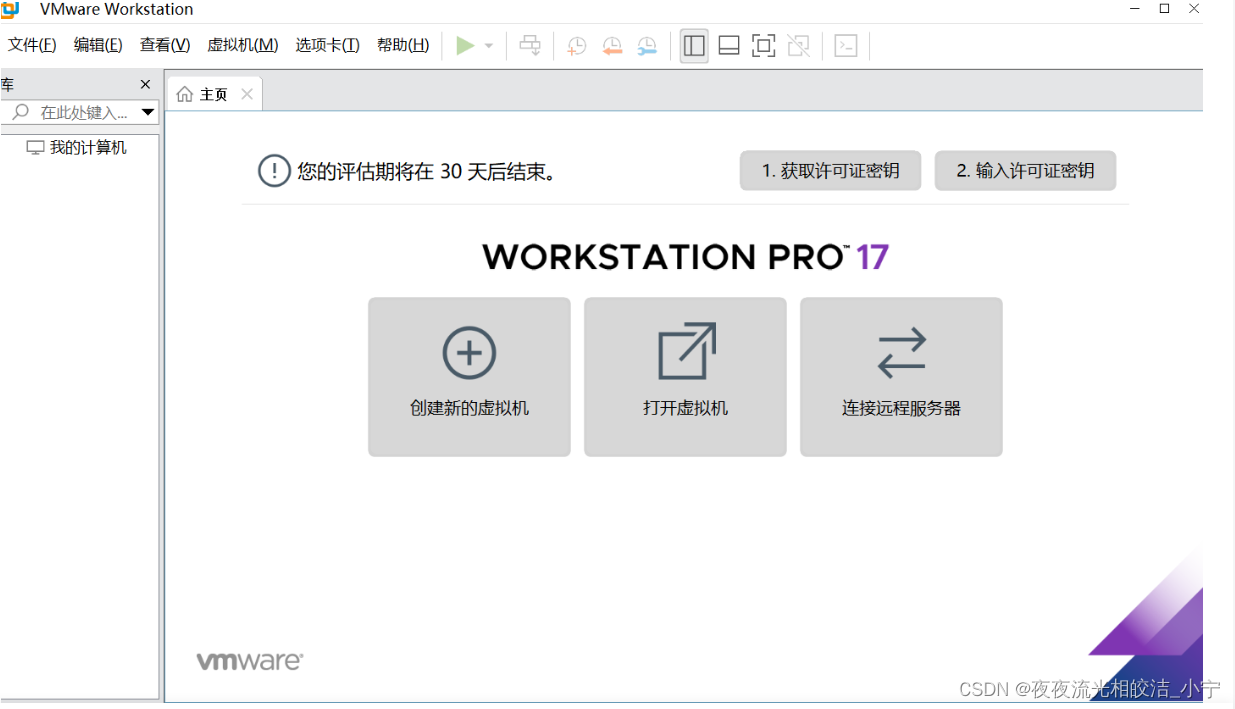This screenshot has height=709, width=1235.
Task: Click the revert to snapshot toolbar icon
Action: click(x=612, y=45)
